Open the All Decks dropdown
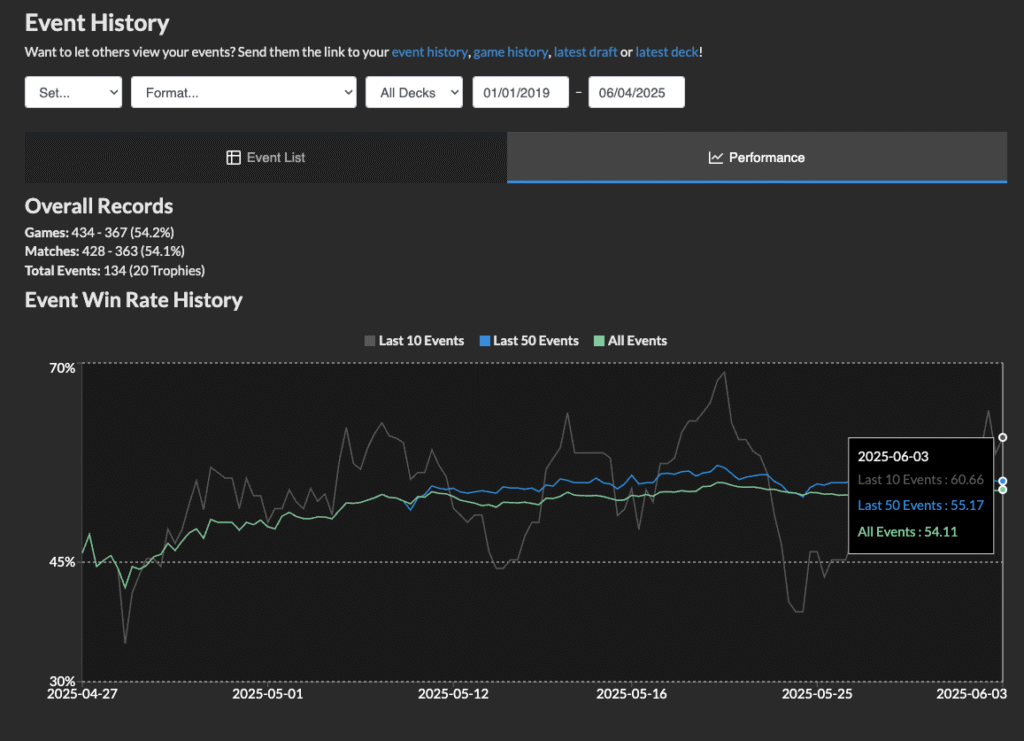Screen dimensions: 1024x741 tap(414, 92)
